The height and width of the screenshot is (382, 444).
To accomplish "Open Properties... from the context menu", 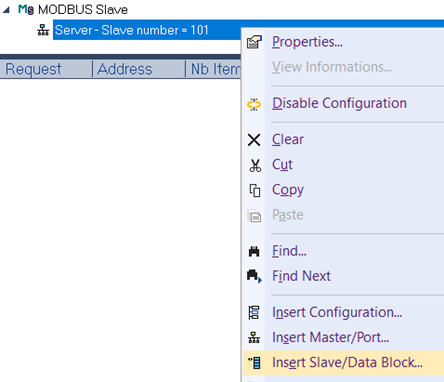I will (x=307, y=42).
